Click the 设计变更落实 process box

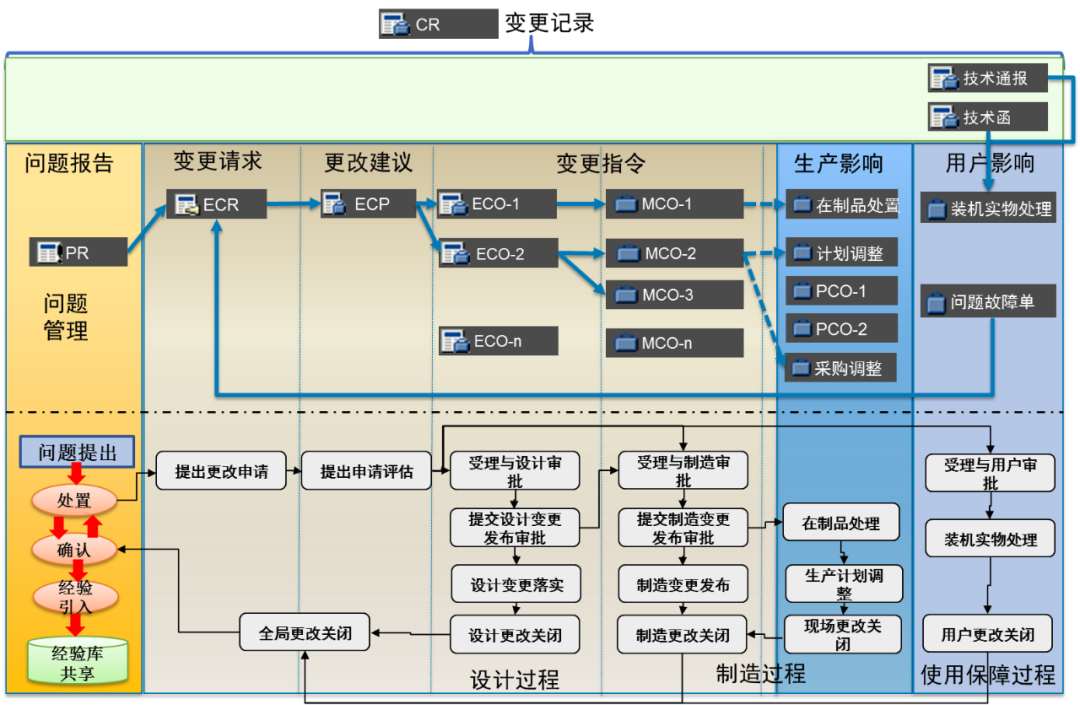pyautogui.click(x=517, y=584)
